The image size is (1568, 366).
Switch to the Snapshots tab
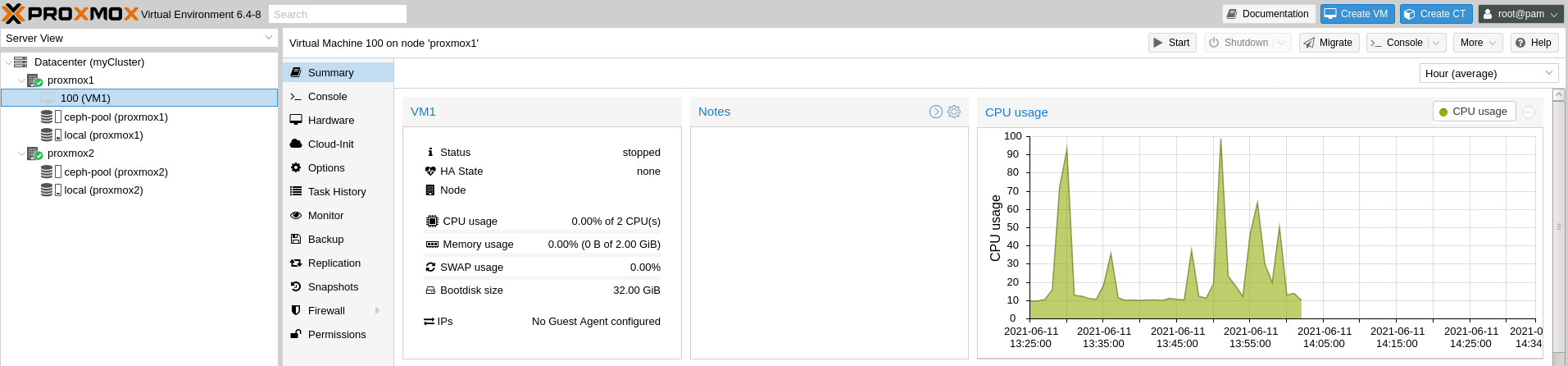coord(333,287)
